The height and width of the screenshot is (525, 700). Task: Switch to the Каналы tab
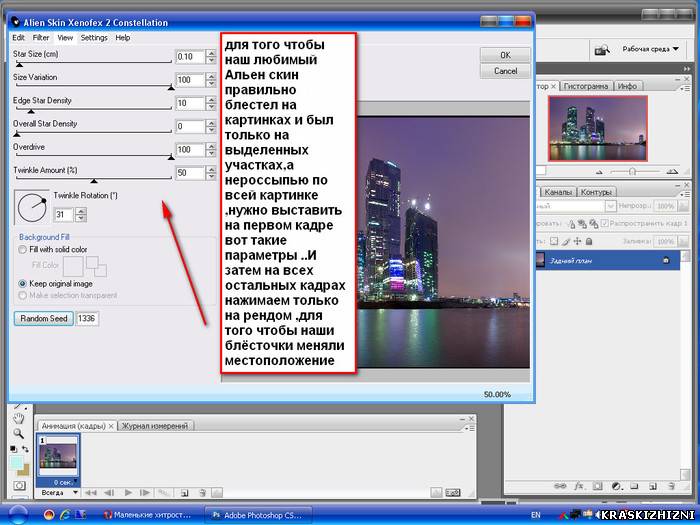coord(558,192)
